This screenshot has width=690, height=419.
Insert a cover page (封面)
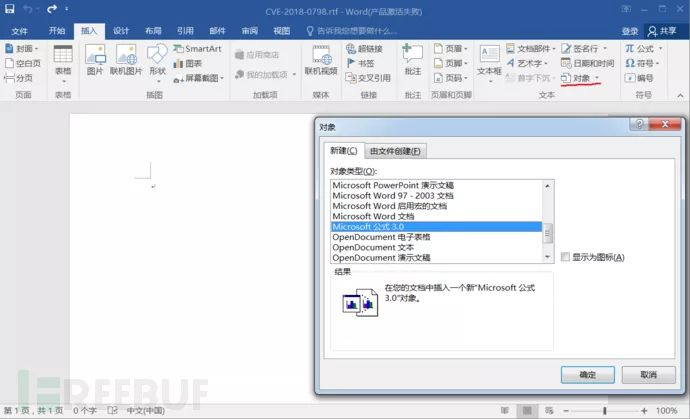point(22,48)
